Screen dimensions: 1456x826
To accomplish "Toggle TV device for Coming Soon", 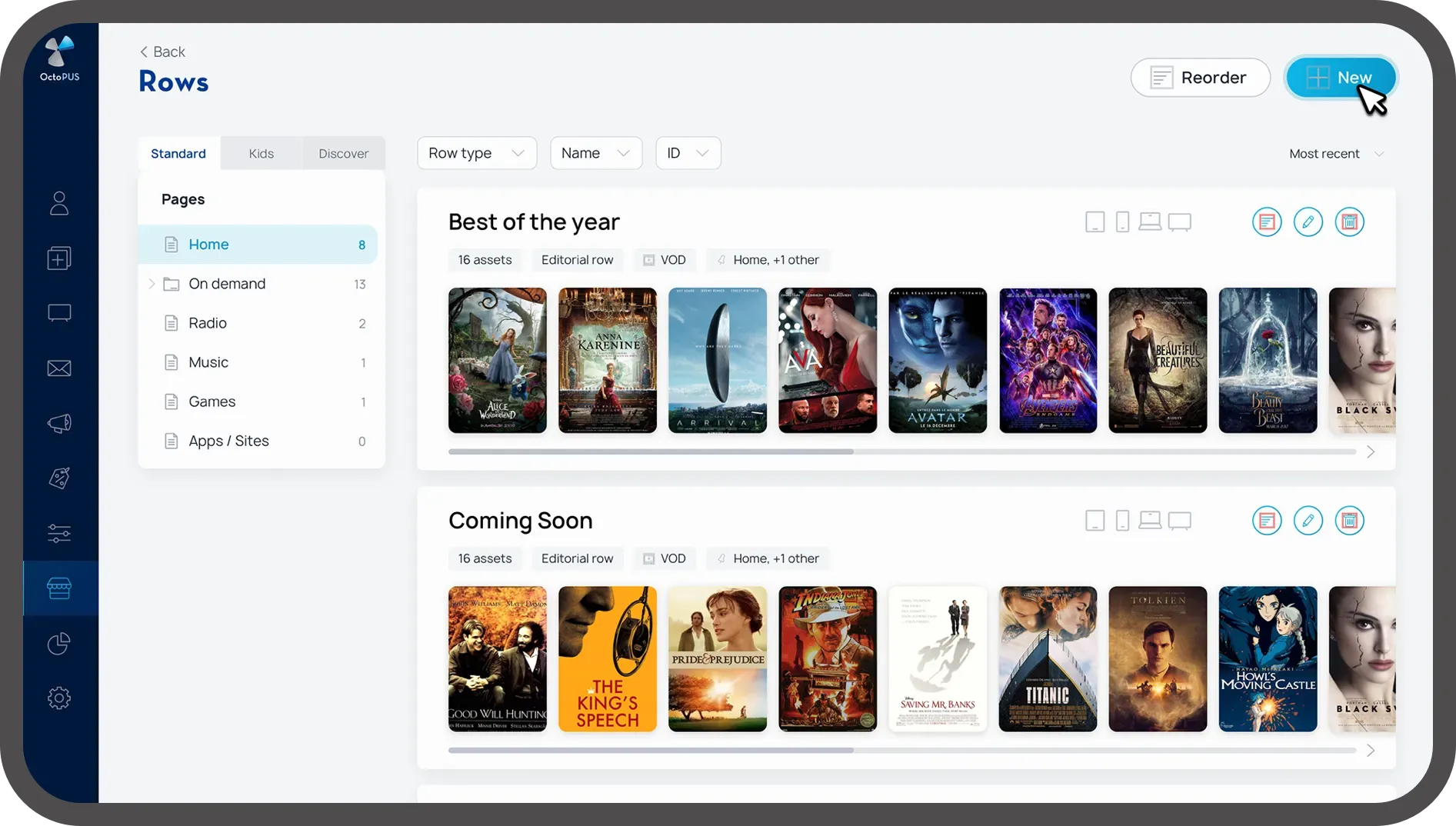I will pos(1180,521).
